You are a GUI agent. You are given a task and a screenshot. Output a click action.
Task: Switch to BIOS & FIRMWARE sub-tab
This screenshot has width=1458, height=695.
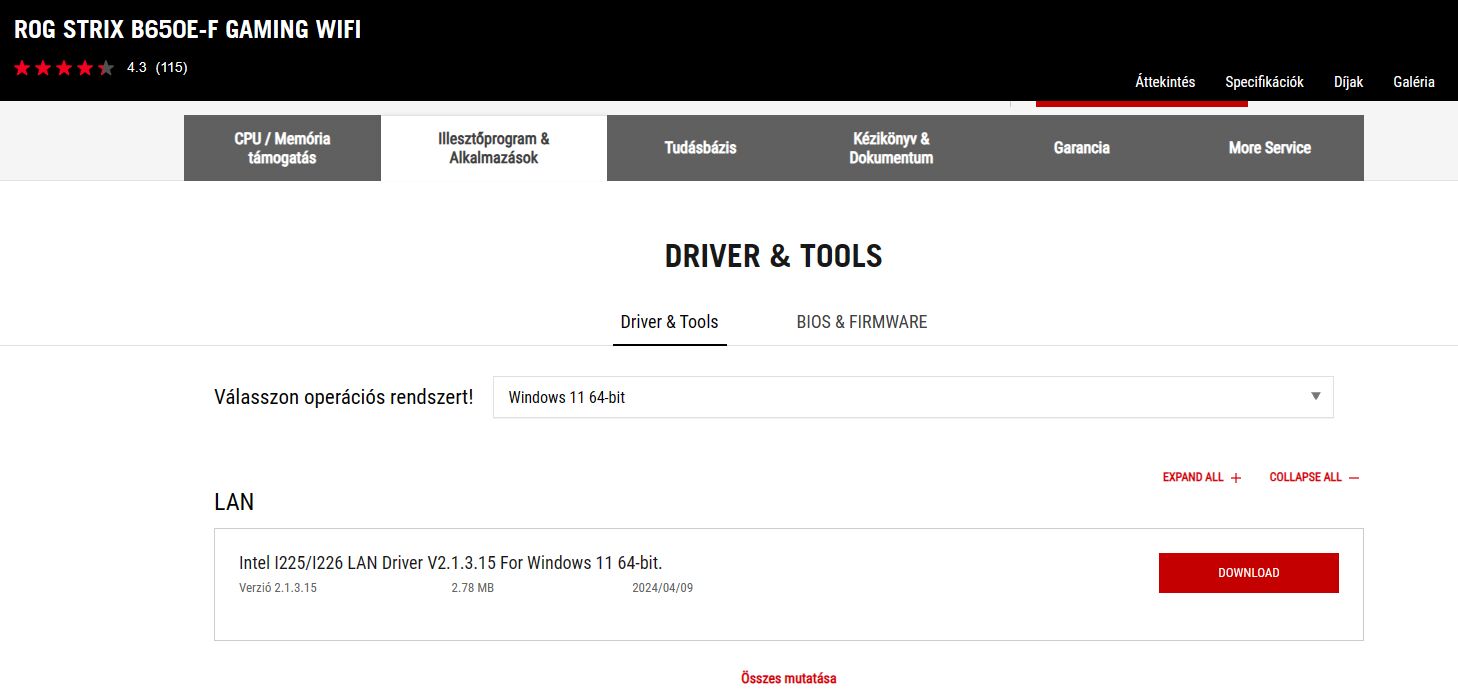pos(862,322)
